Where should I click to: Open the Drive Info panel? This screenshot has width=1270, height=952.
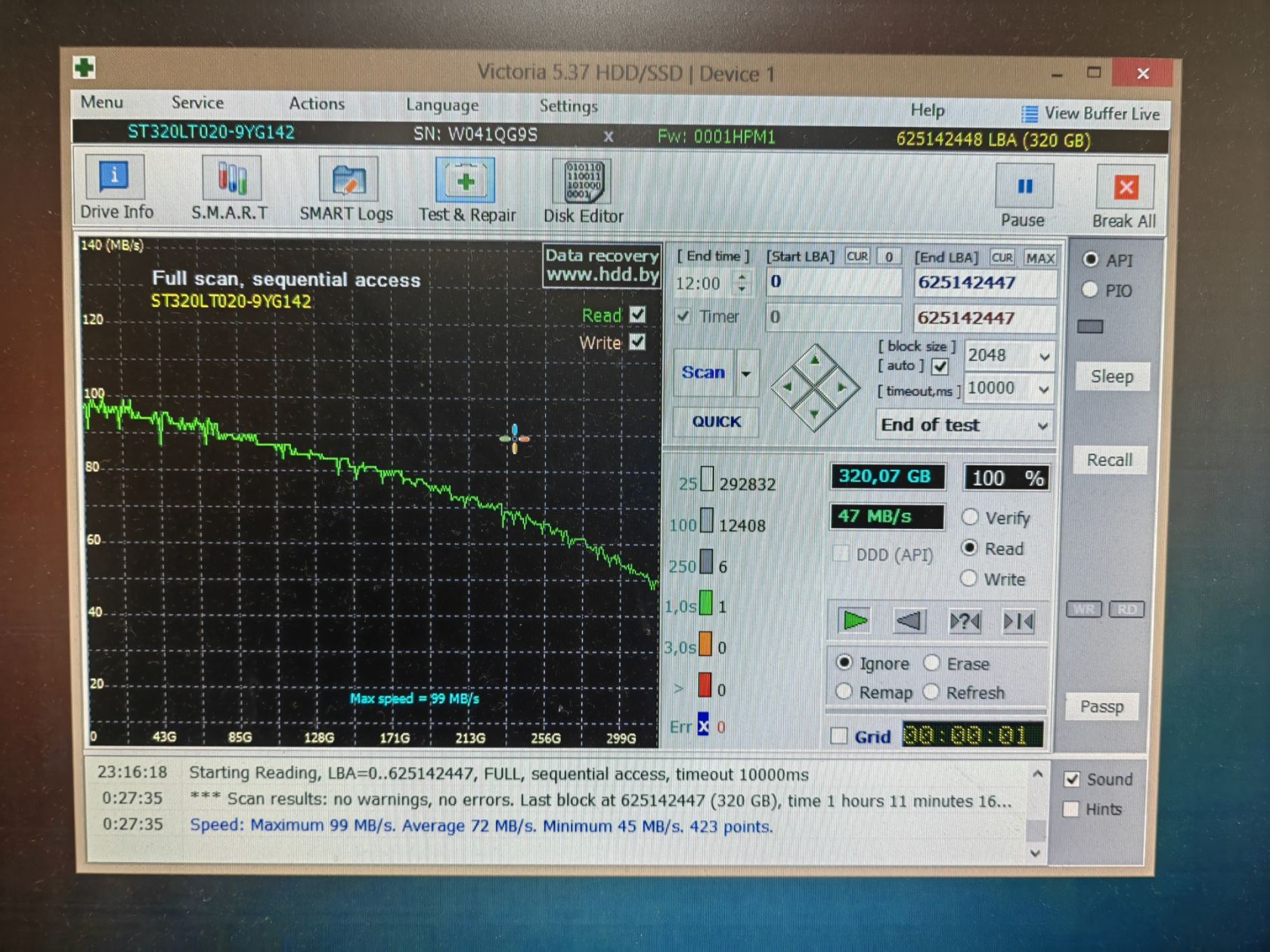(x=116, y=187)
